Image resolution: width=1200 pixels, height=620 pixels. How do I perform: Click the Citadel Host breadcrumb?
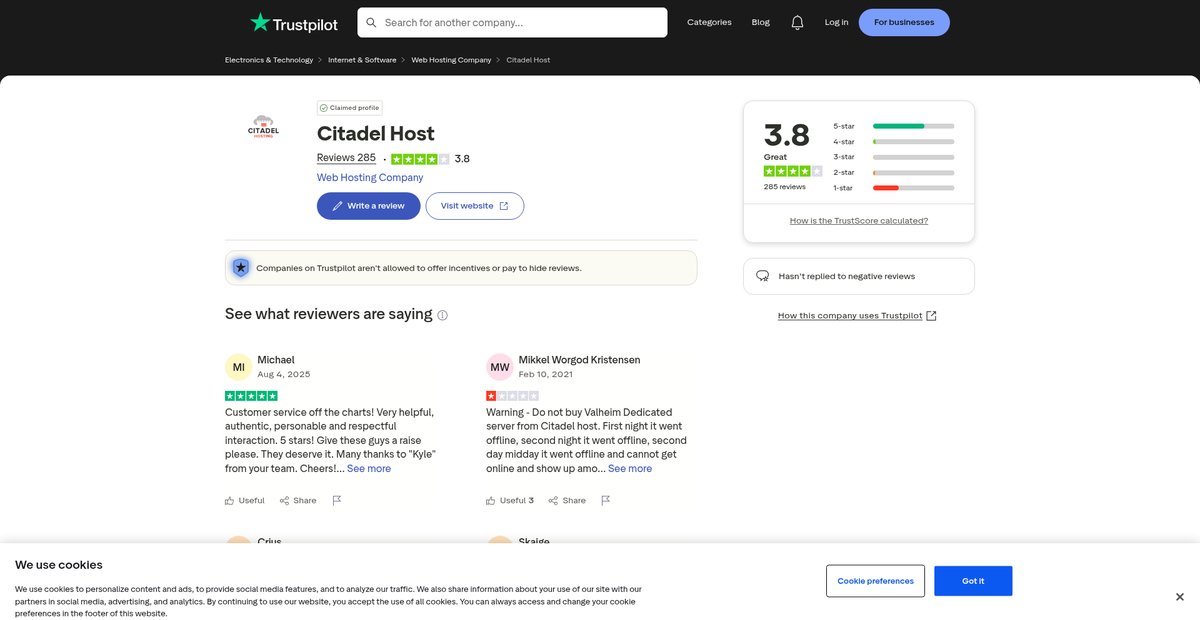(x=528, y=60)
